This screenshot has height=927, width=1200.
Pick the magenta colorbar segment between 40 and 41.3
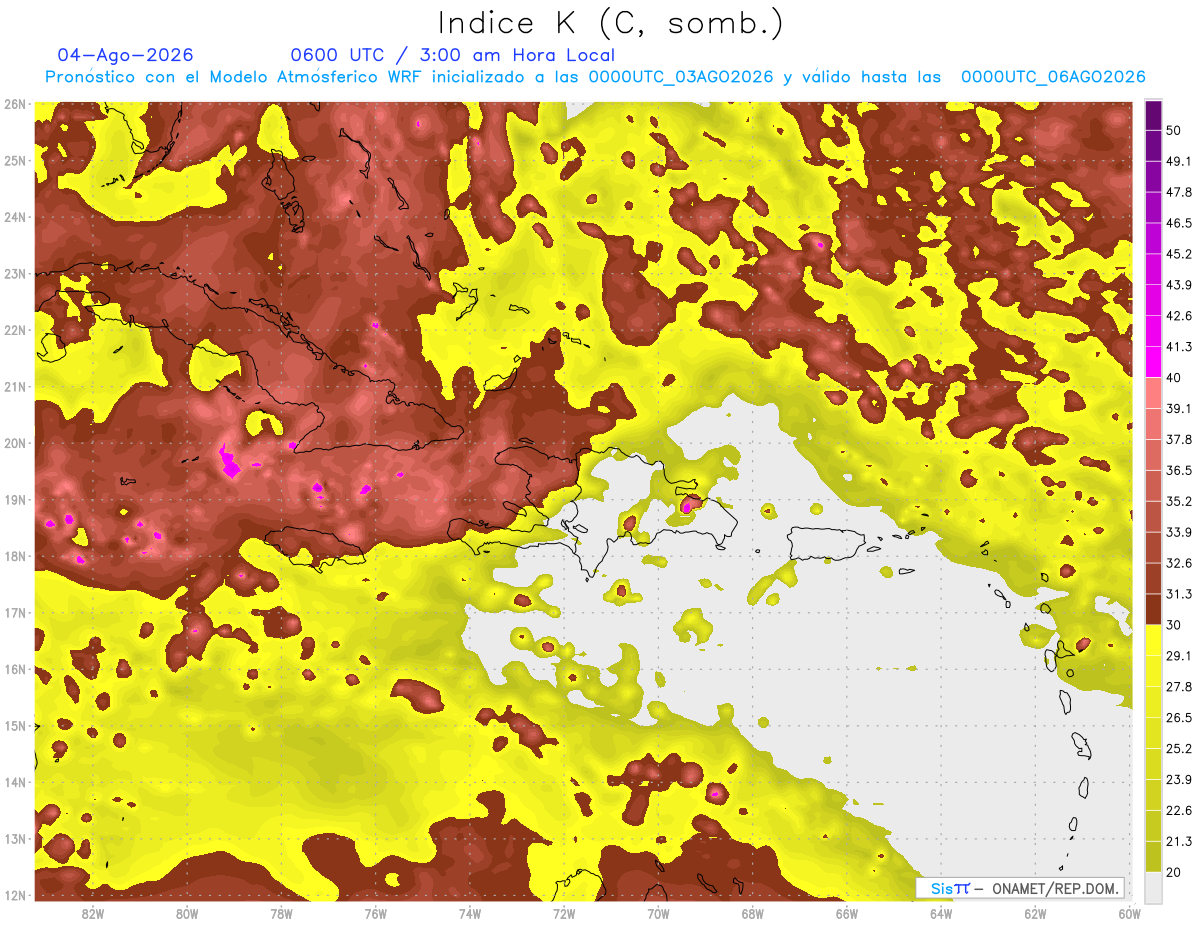1153,362
